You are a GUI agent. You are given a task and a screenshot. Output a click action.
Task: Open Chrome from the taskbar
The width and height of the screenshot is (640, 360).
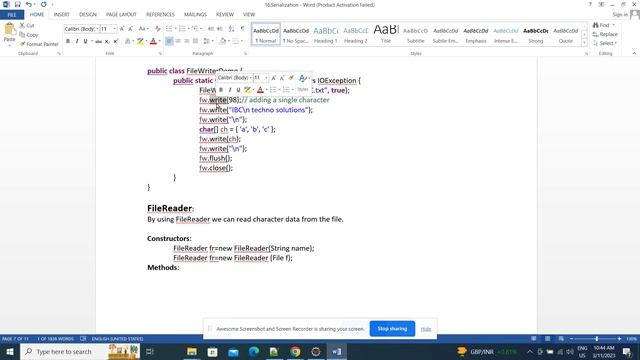pos(295,351)
